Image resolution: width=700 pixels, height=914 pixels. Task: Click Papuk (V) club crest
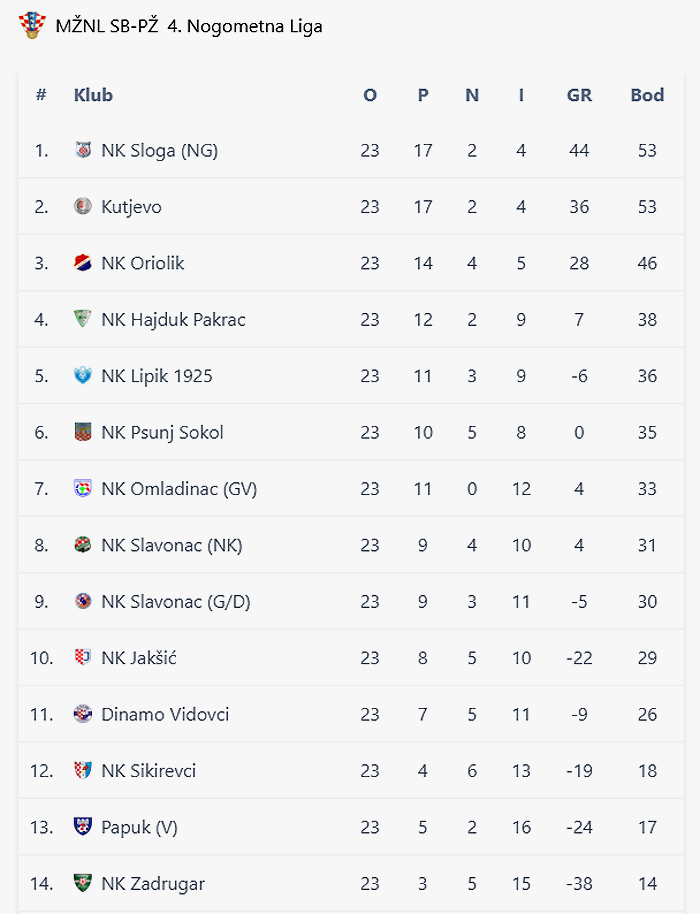click(83, 827)
